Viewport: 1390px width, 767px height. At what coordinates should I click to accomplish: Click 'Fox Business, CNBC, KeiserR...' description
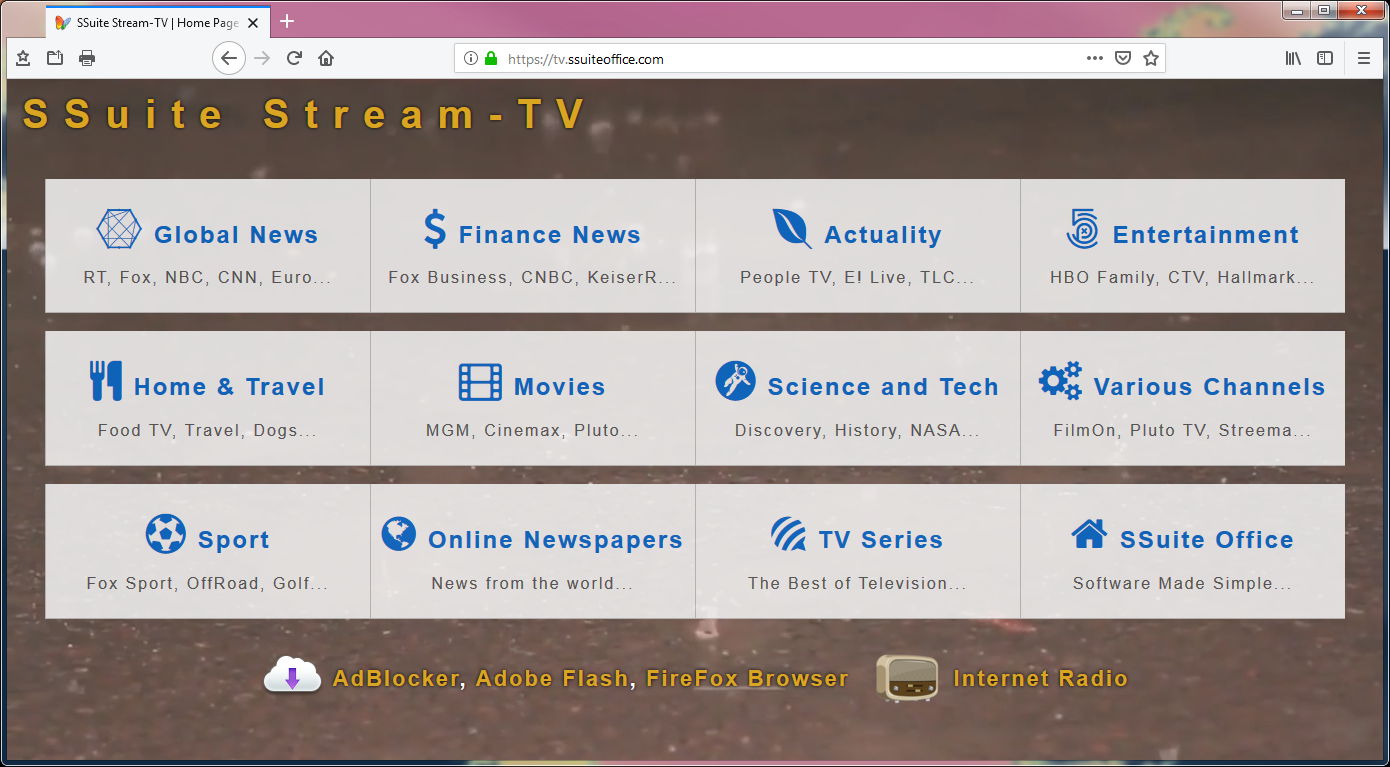click(x=532, y=277)
